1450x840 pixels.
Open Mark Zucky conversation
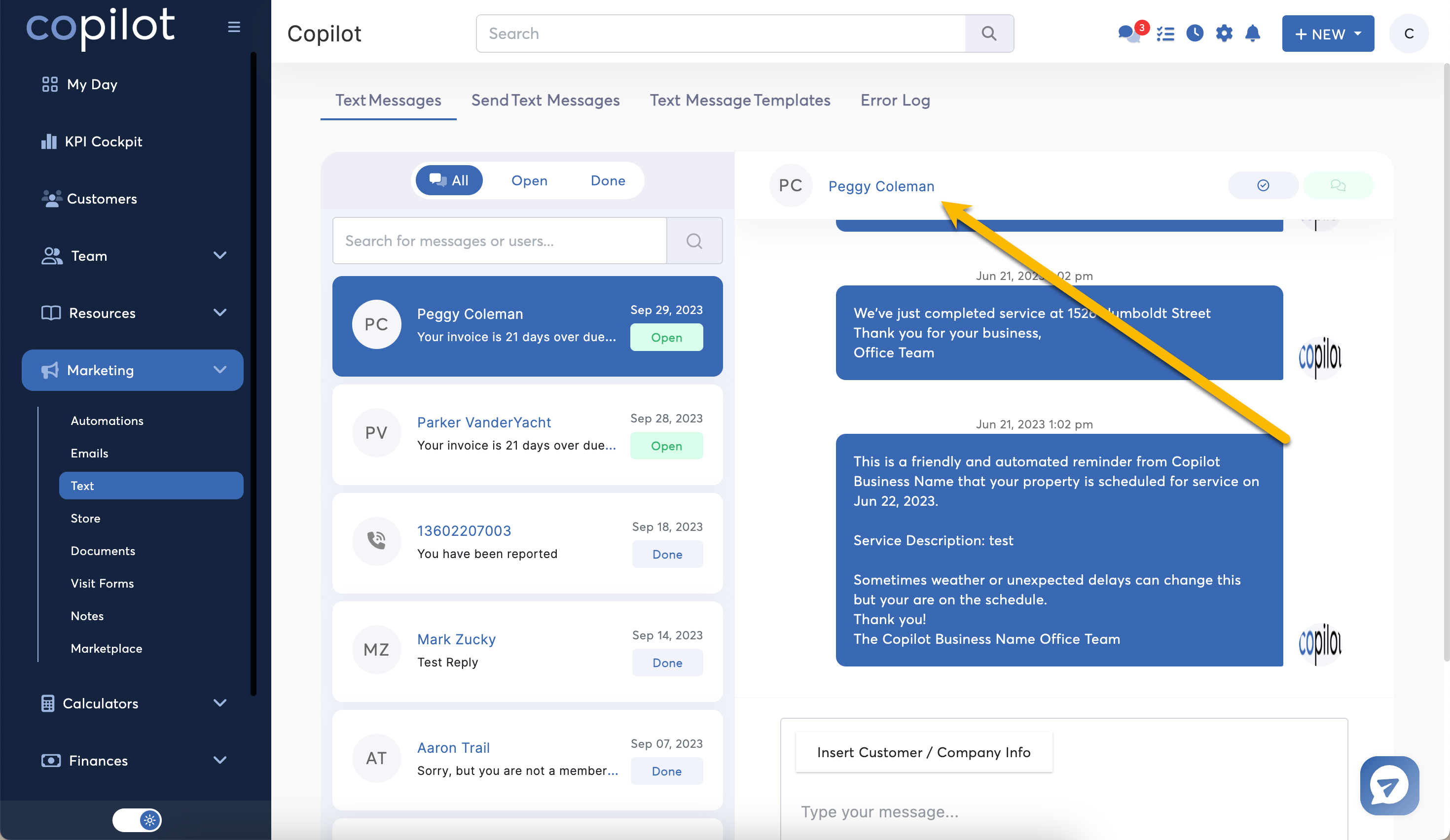pyautogui.click(x=527, y=651)
